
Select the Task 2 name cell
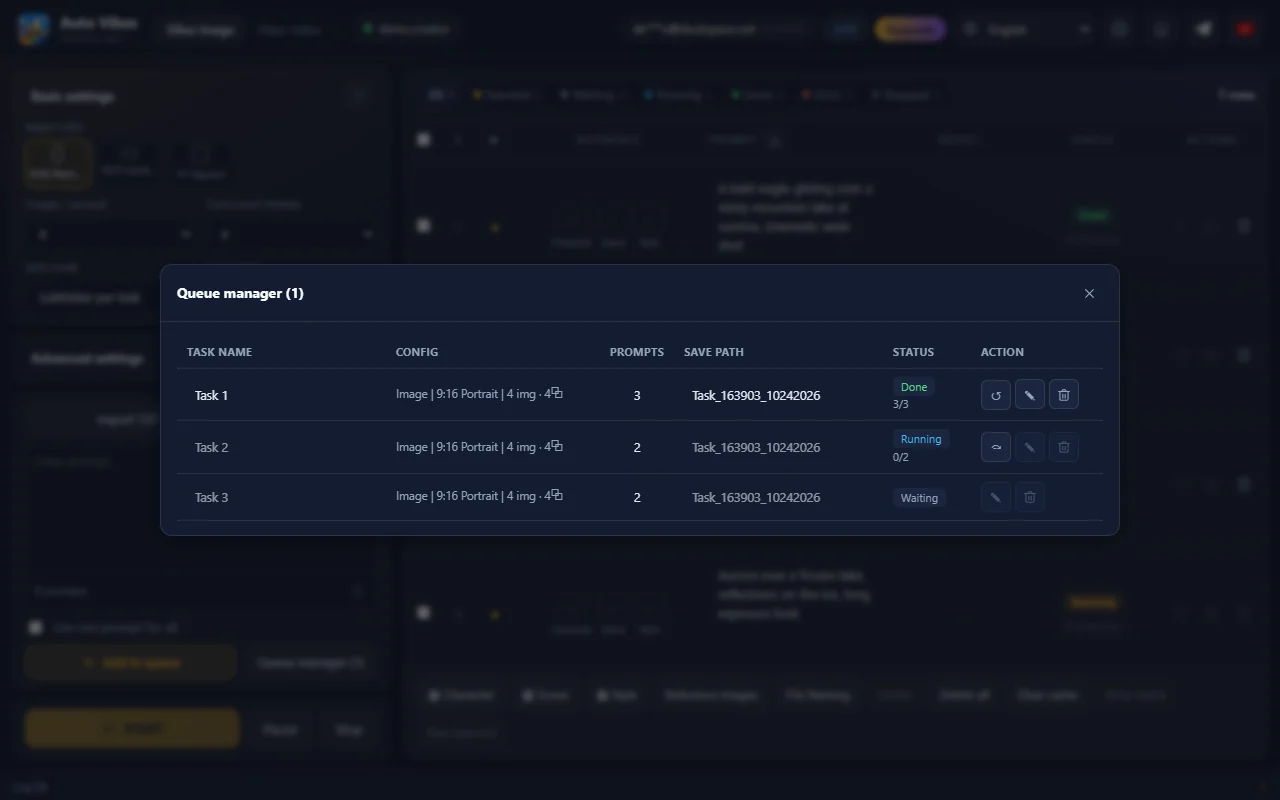coord(211,447)
